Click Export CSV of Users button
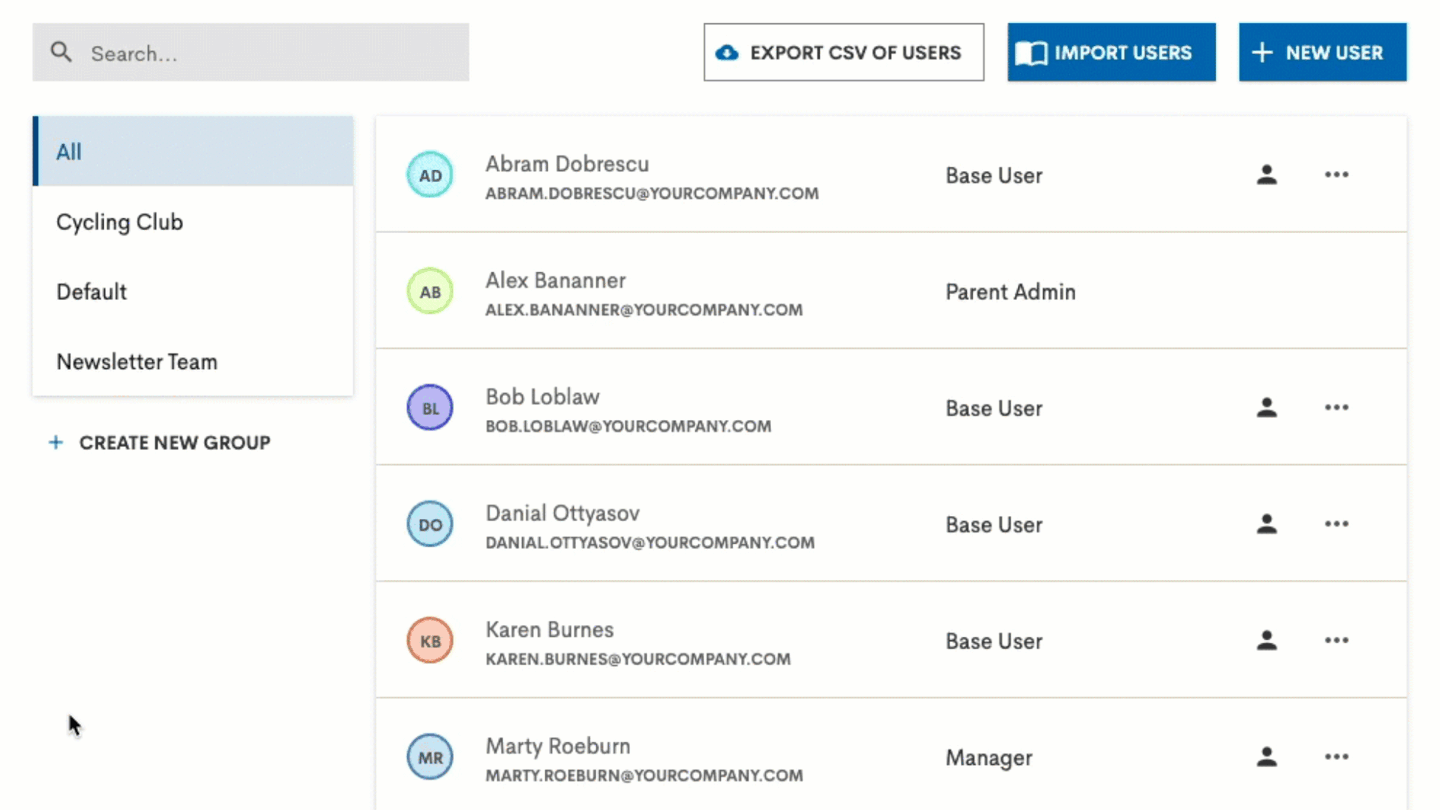 pos(844,53)
